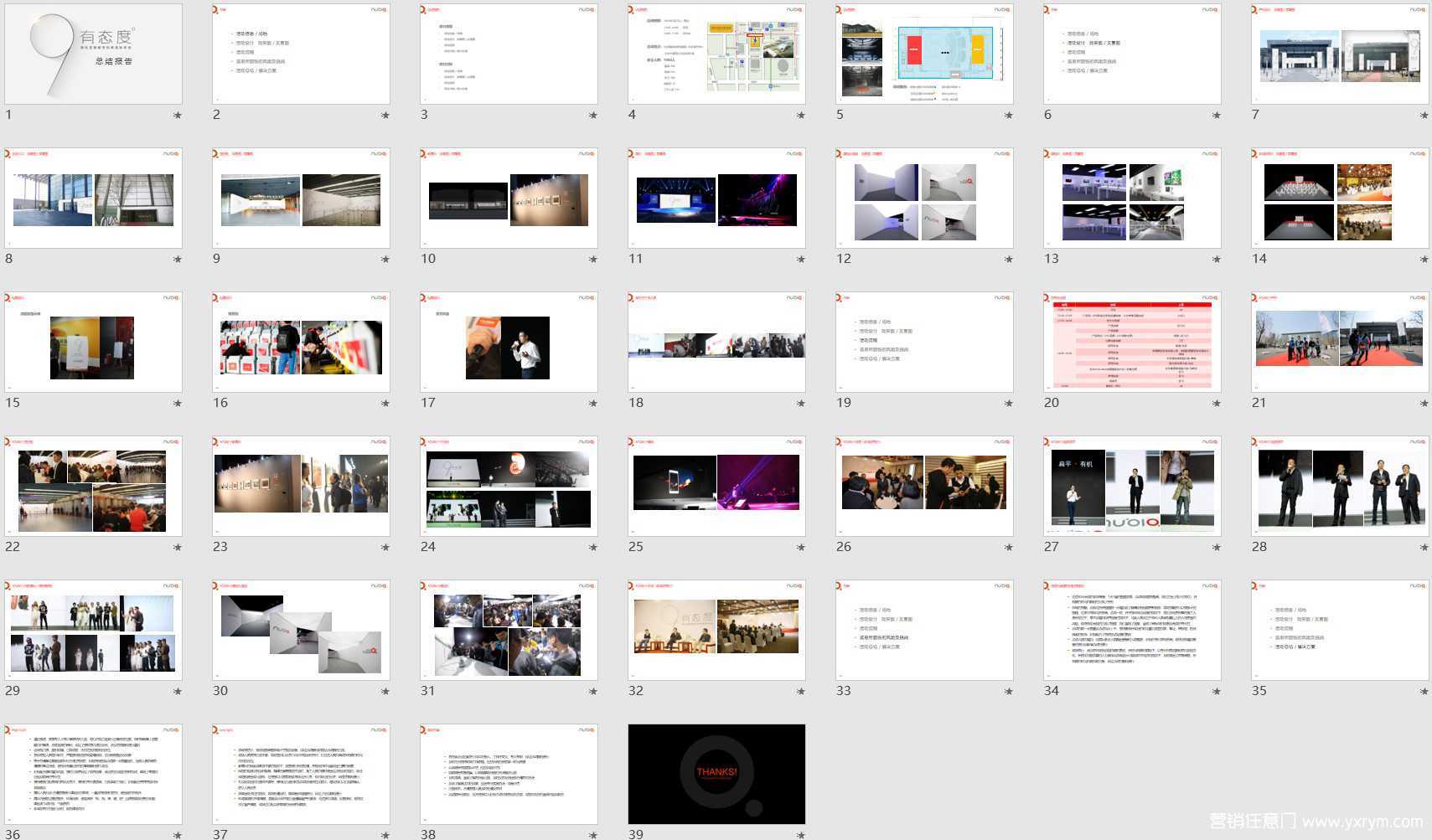1432x840 pixels.
Task: Select slide 20 with the red schedule table
Action: (1132, 343)
